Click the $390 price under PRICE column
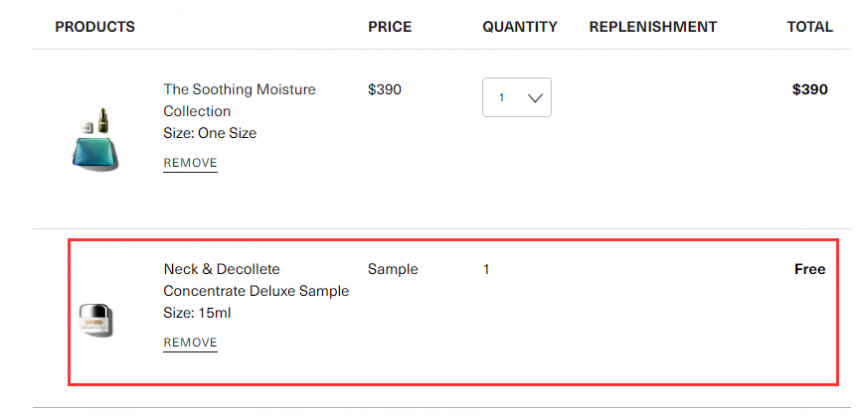860x416 pixels. (x=384, y=89)
